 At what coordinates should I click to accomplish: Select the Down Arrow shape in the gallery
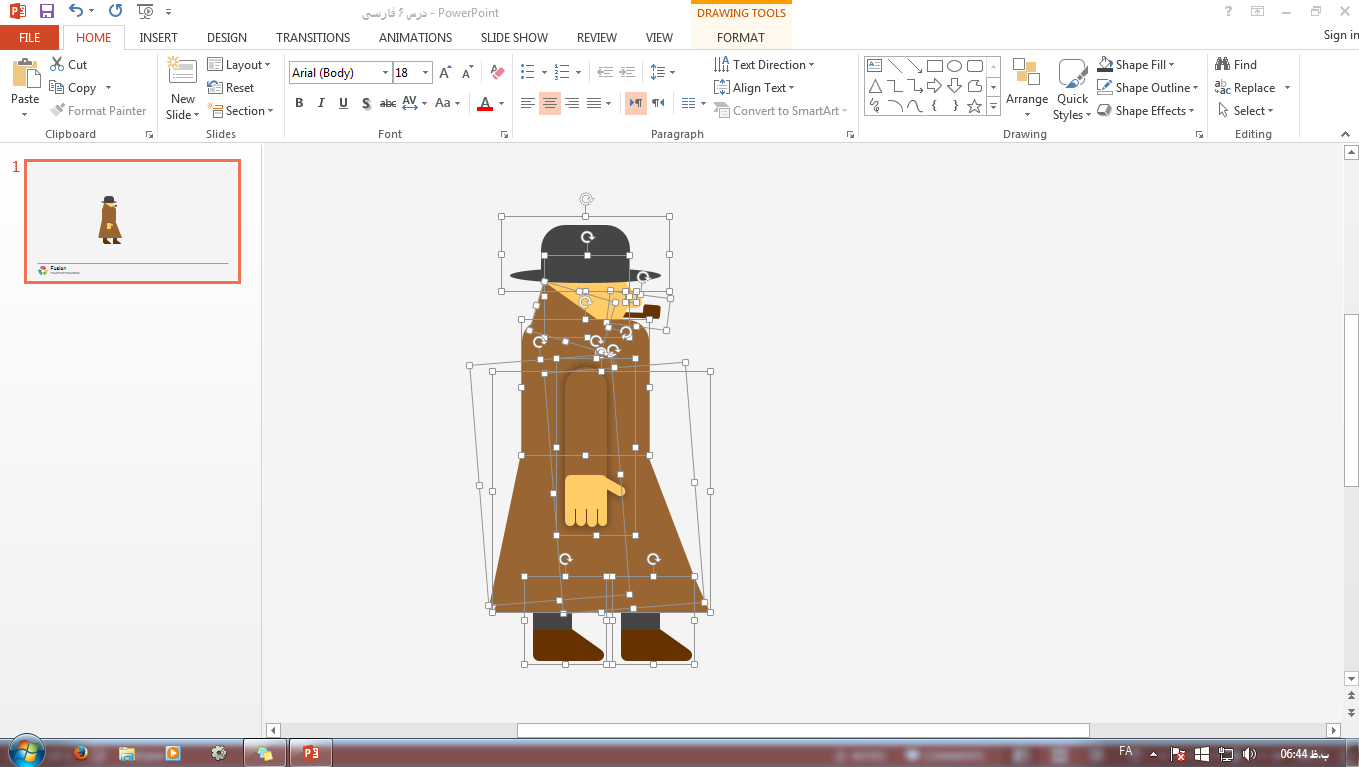[x=955, y=86]
